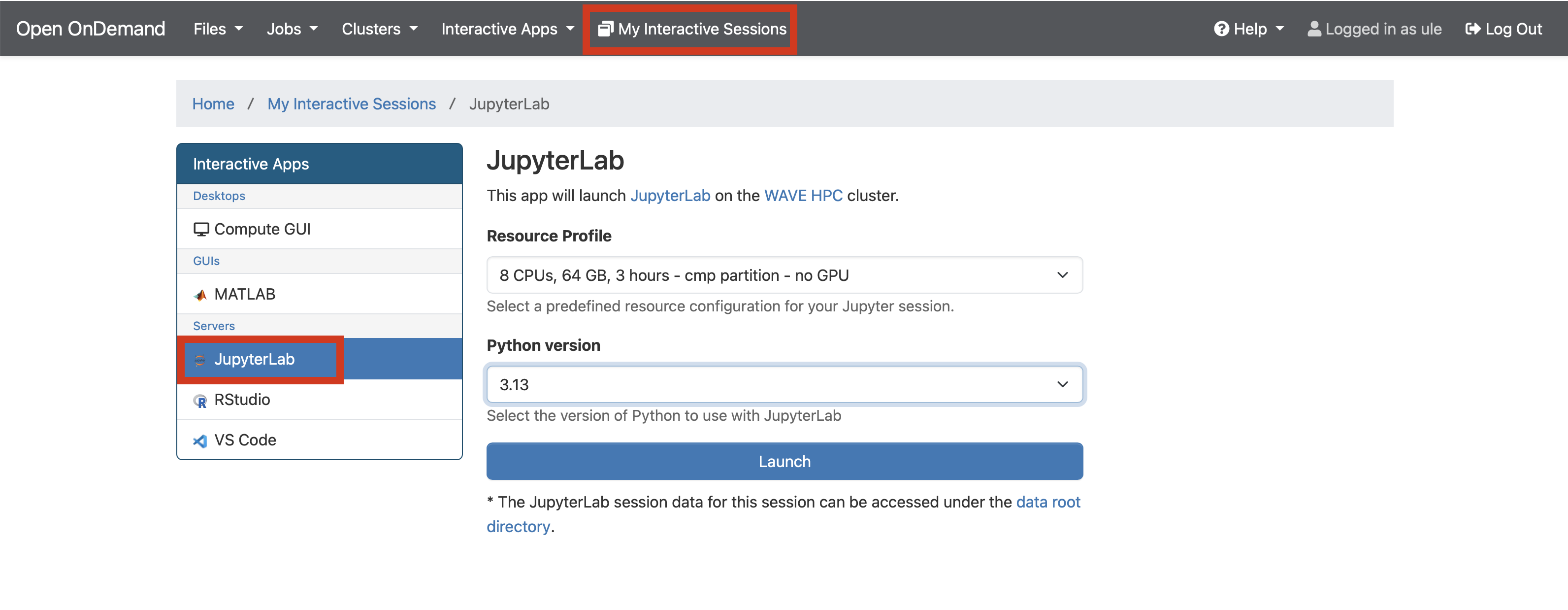Click the Jobs menu caret
This screenshot has height=610, width=1568.
pyautogui.click(x=314, y=29)
